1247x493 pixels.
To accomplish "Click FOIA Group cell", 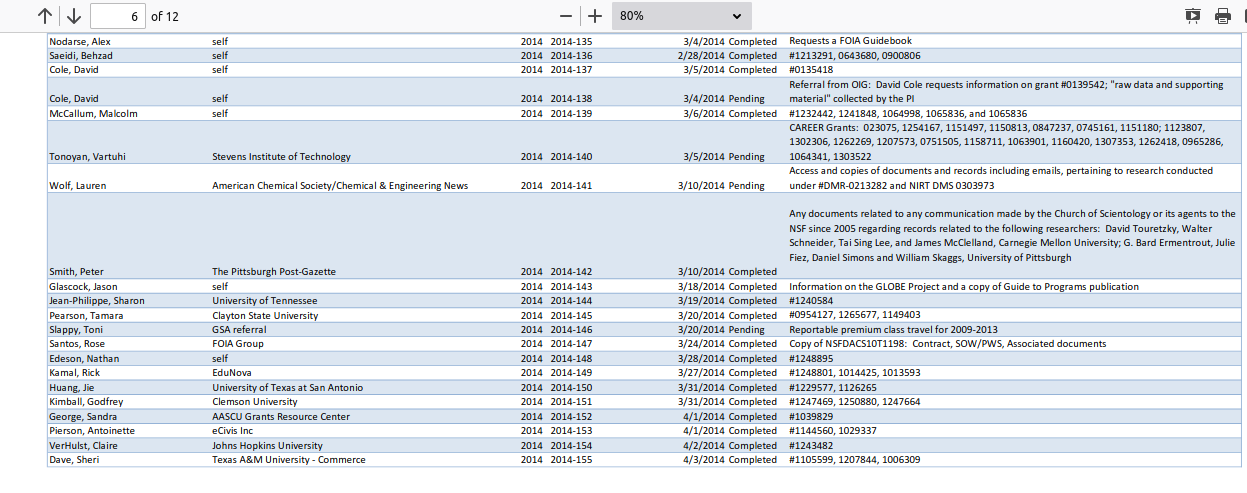I will point(238,344).
